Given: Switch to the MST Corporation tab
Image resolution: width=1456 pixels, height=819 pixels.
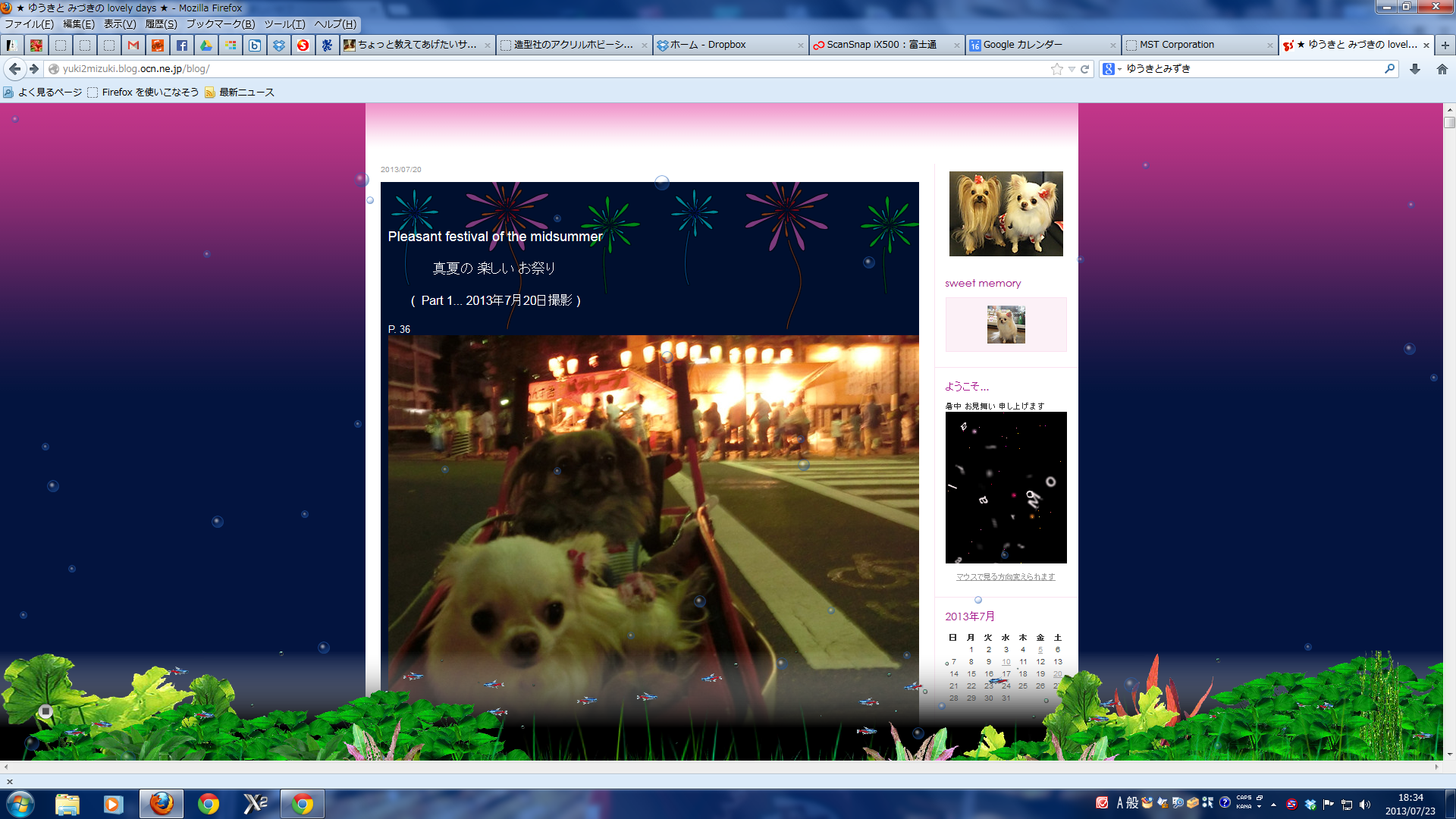Looking at the screenshot, I should 1199,45.
